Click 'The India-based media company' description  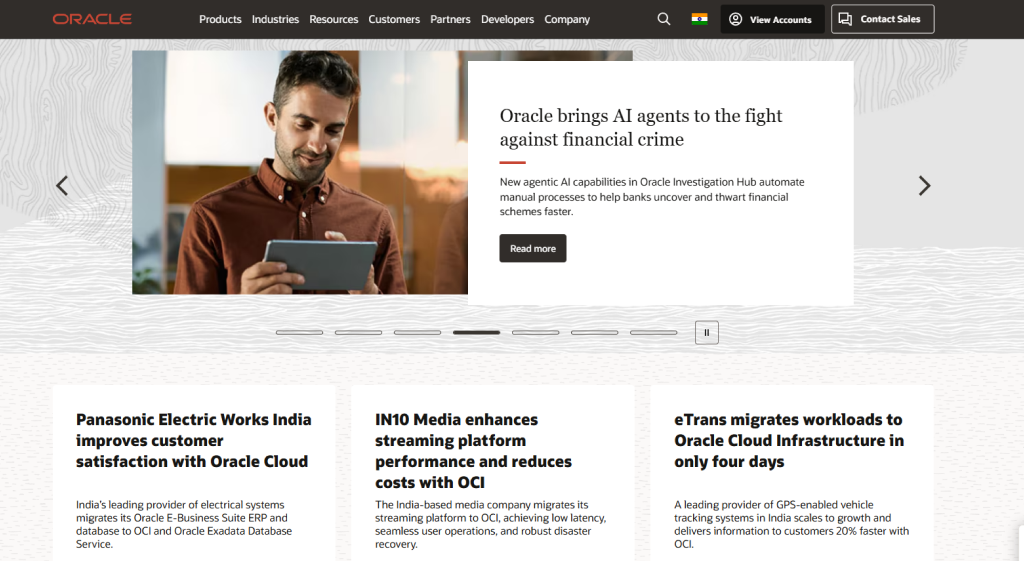pyautogui.click(x=490, y=524)
